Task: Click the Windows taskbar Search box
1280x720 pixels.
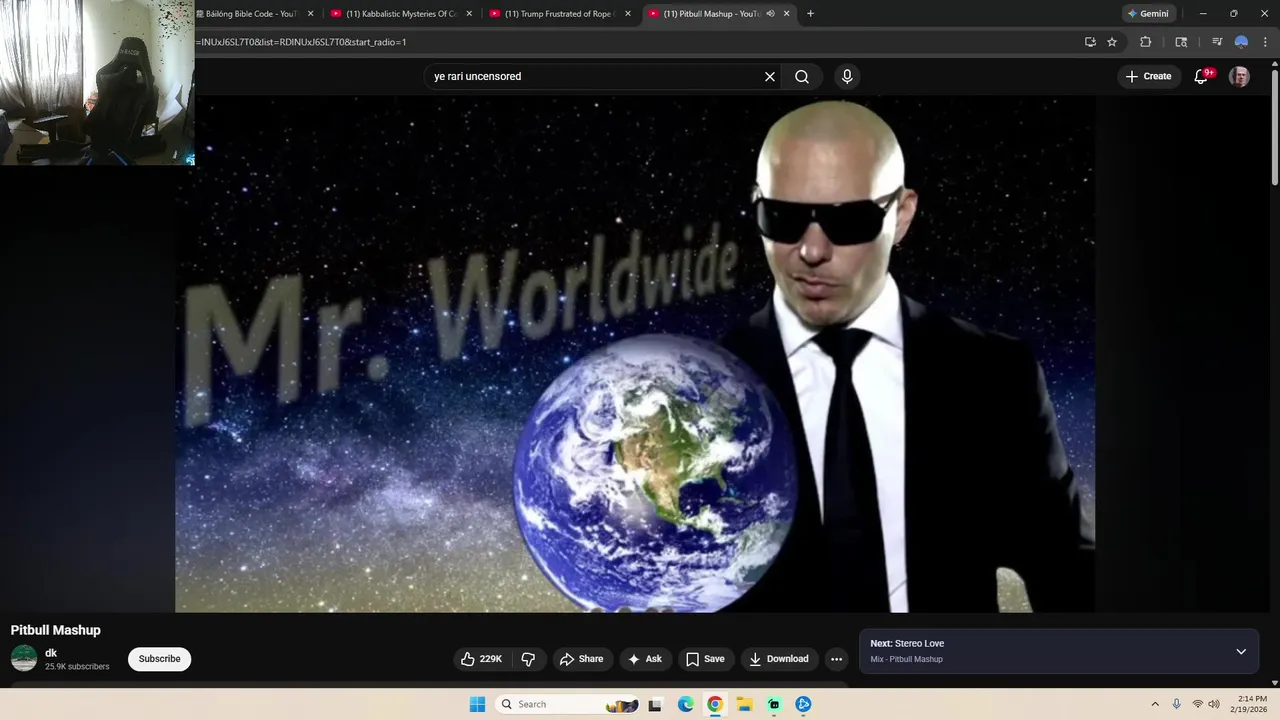Action: click(568, 704)
